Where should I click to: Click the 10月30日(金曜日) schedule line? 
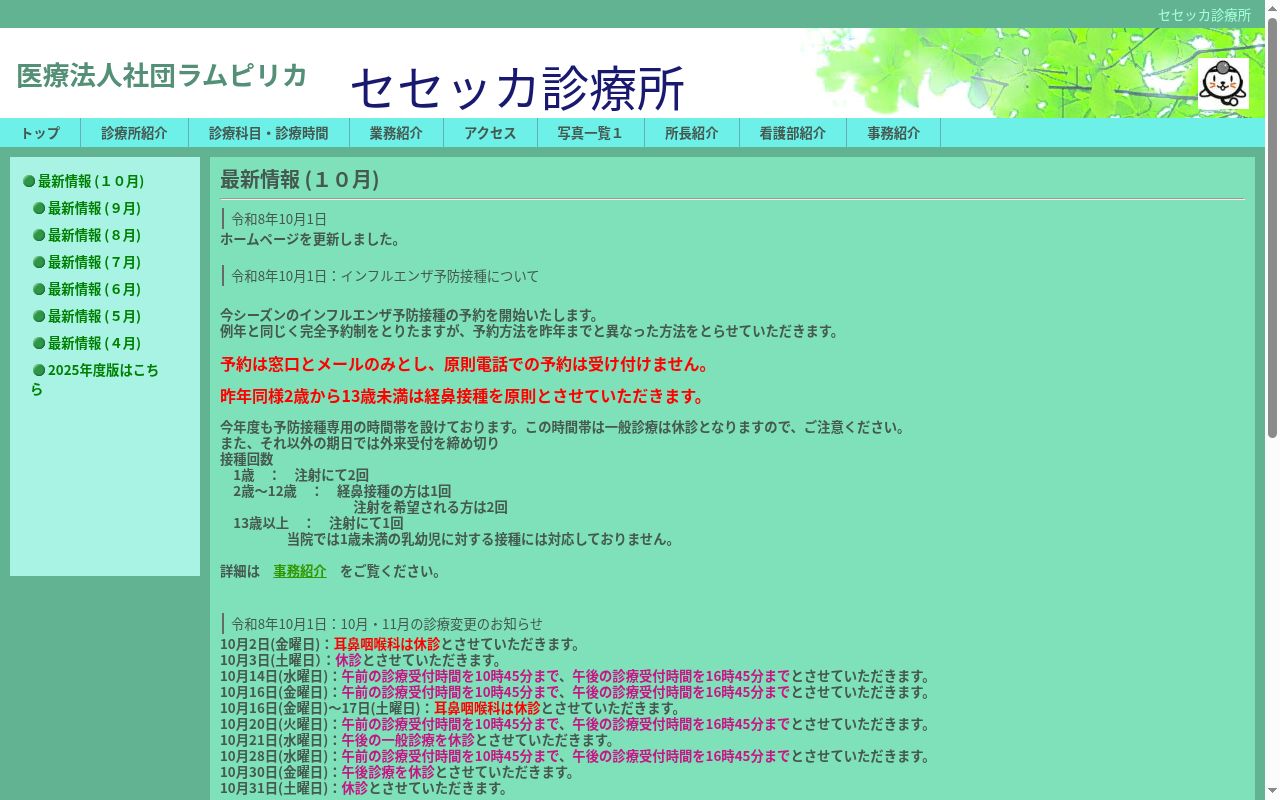(x=397, y=773)
